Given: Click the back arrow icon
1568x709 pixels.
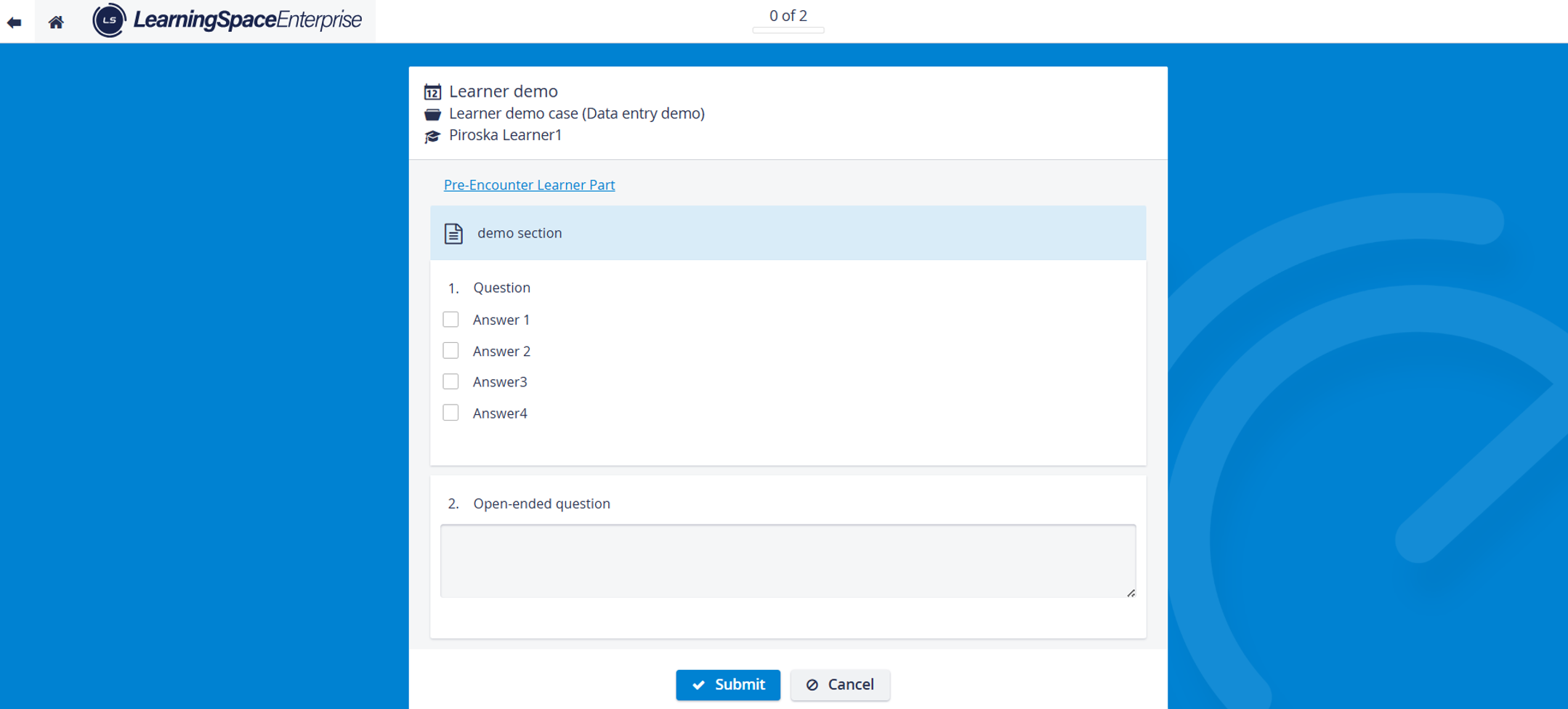Looking at the screenshot, I should point(14,23).
